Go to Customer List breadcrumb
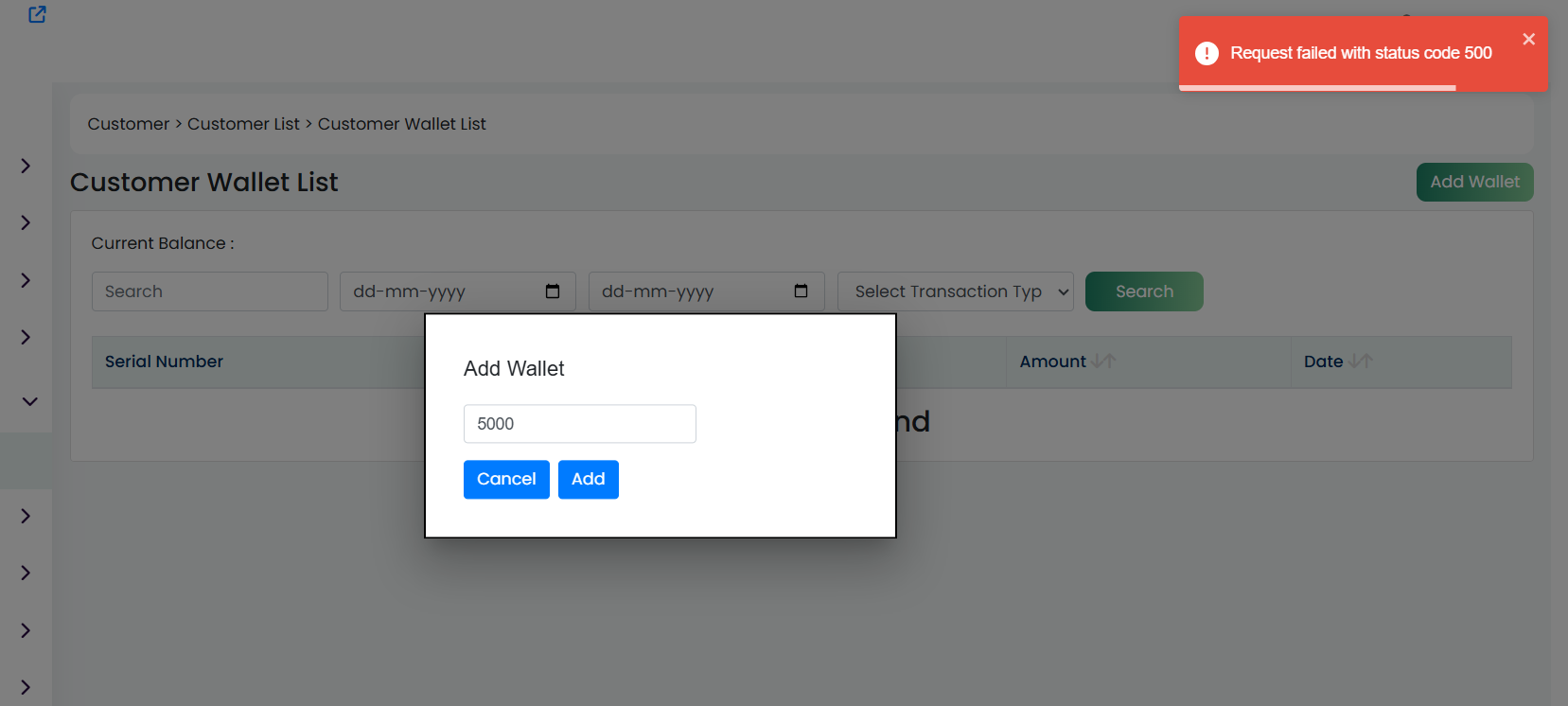The image size is (1568, 706). (243, 124)
